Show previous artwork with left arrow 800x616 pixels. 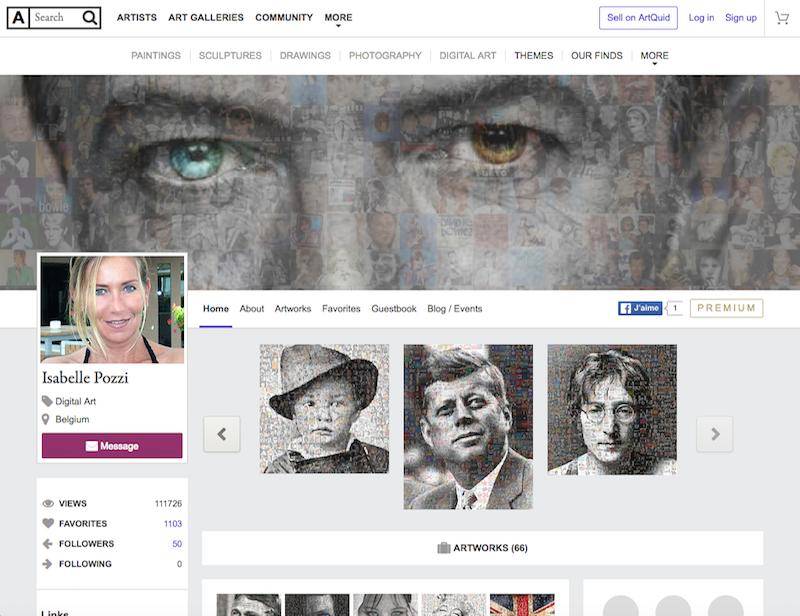(222, 434)
